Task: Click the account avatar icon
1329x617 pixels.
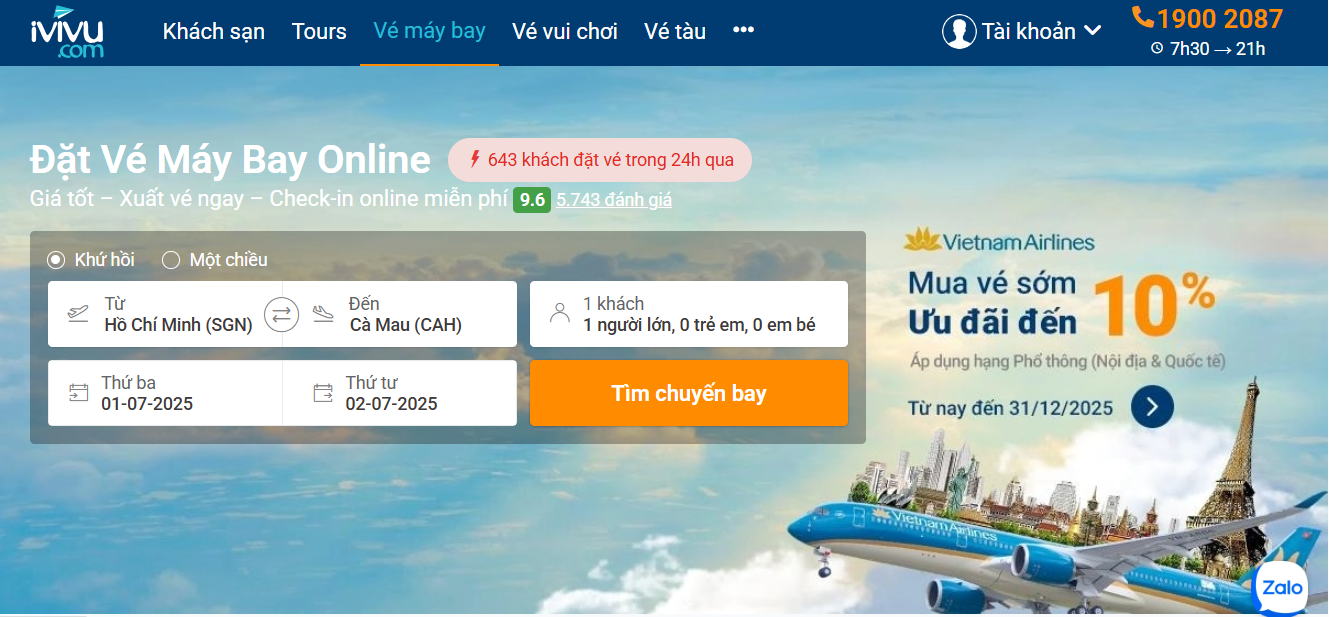Action: 959,31
